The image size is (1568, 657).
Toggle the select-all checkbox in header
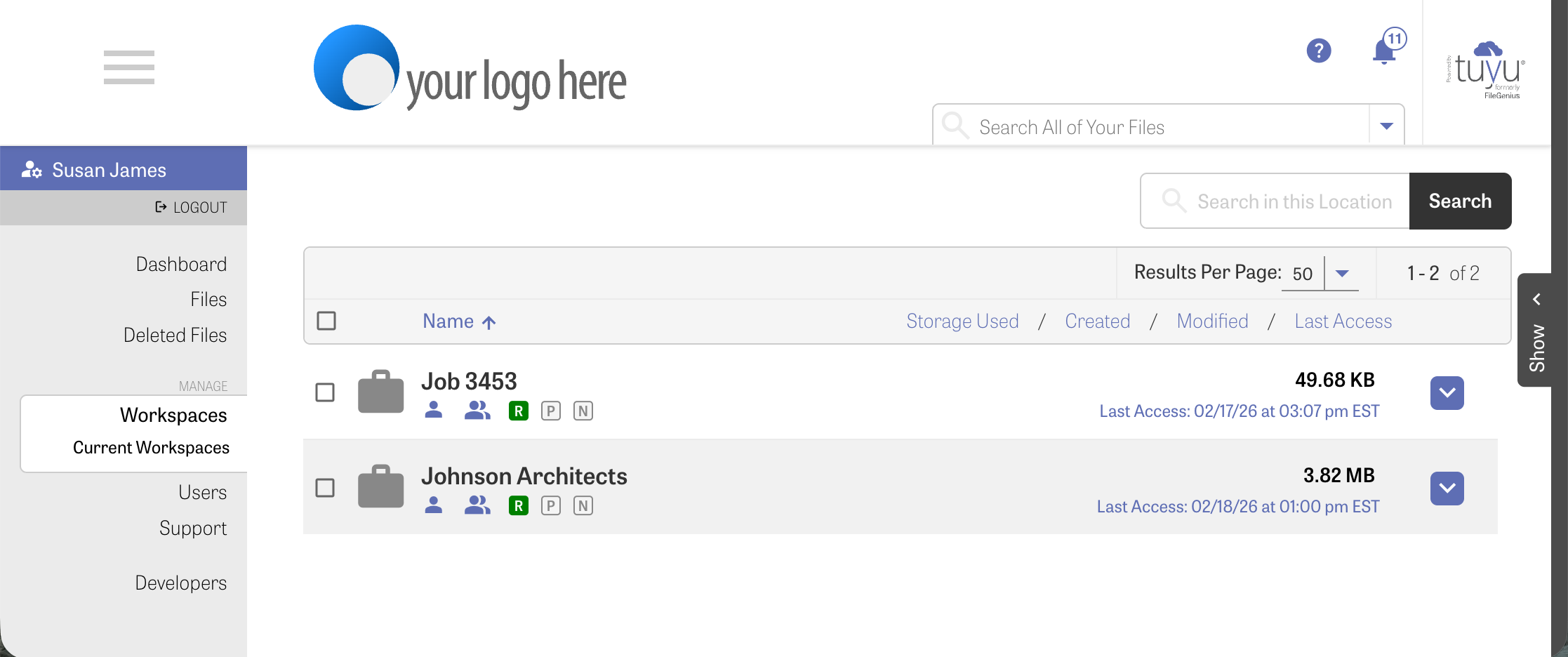(x=326, y=321)
